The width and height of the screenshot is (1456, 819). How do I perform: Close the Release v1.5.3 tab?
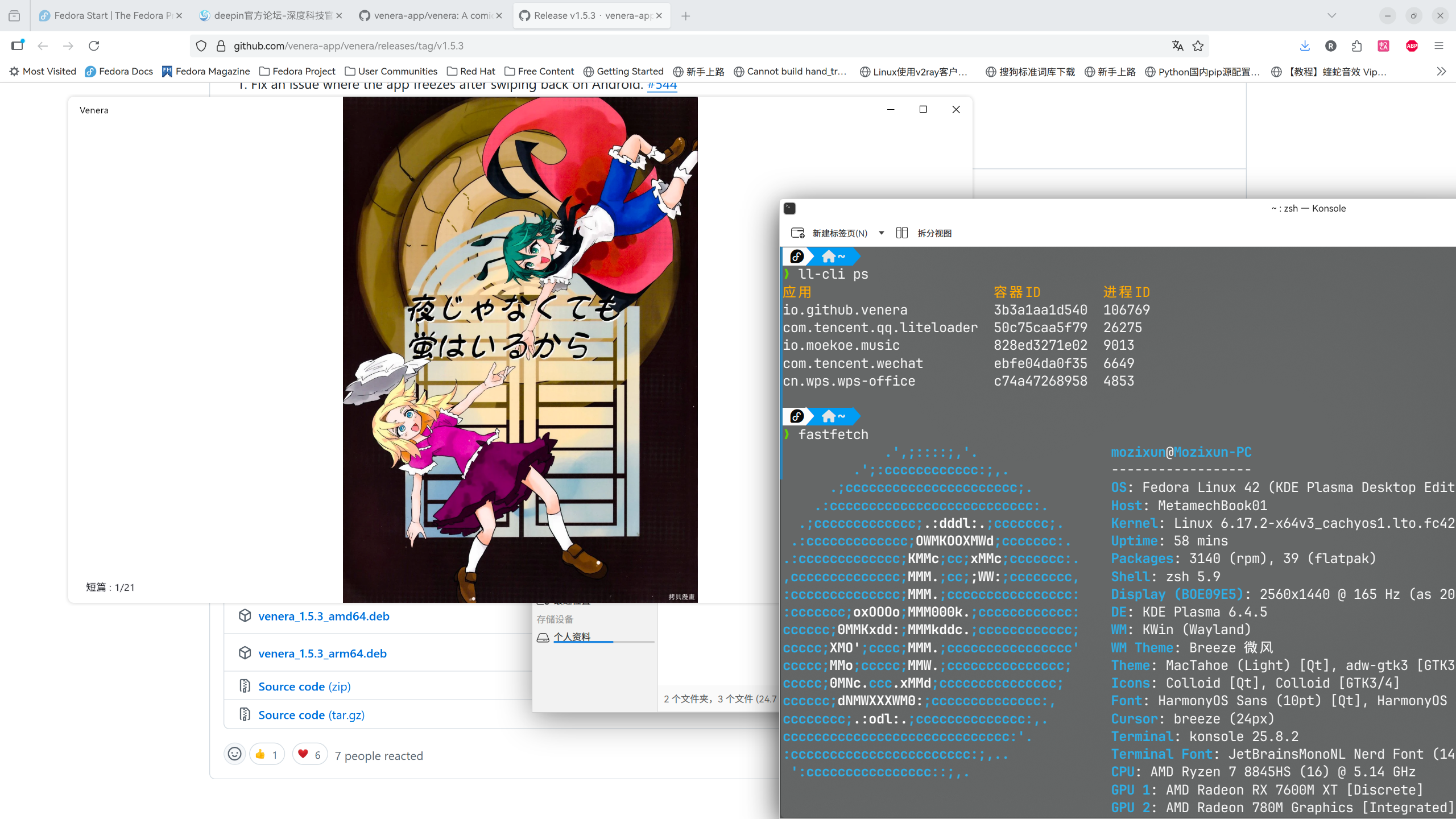coord(659,16)
